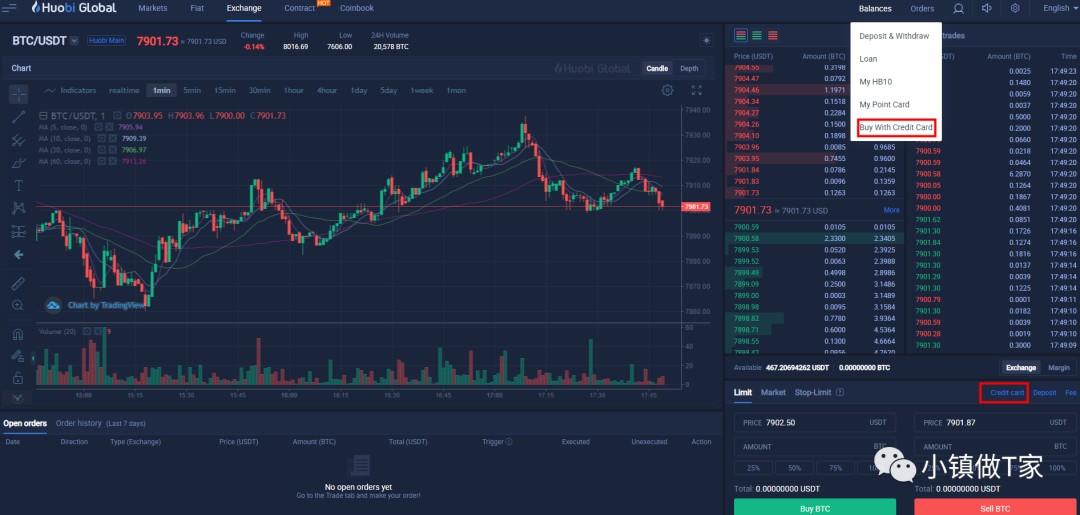Choose Buy With Credit Card menu item
Viewport: 1080px width, 515px height.
[896, 127]
